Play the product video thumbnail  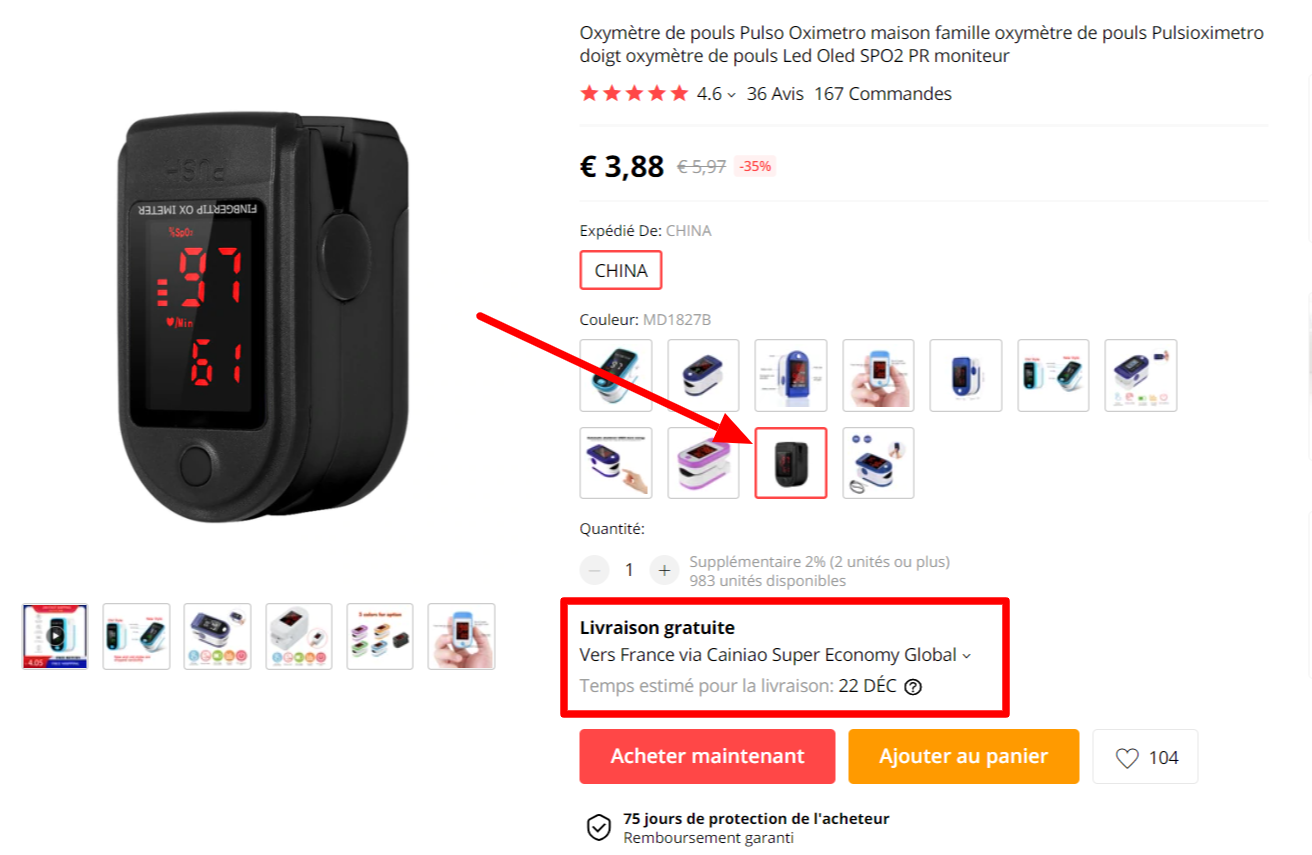click(55, 636)
